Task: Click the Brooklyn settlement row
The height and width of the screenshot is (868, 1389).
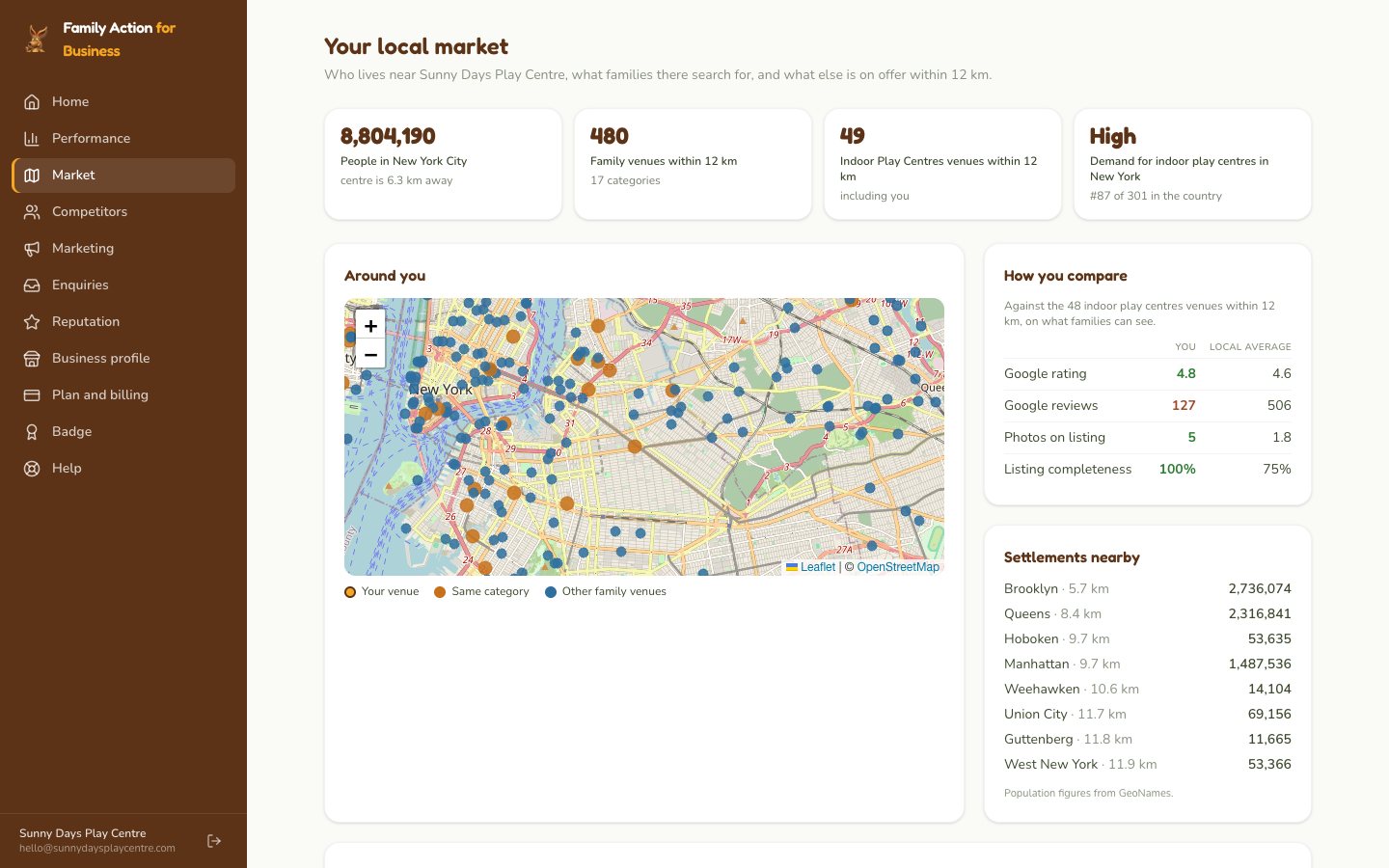Action: [x=1148, y=588]
